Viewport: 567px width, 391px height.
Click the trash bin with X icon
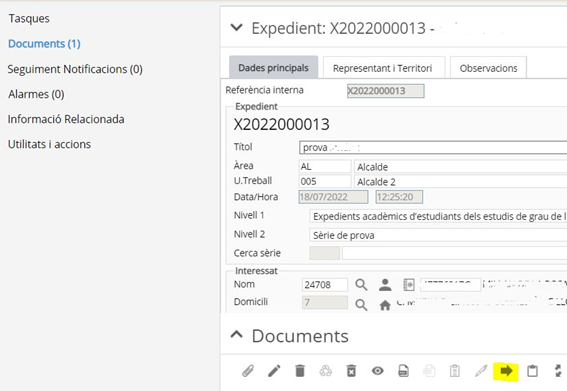tap(351, 371)
